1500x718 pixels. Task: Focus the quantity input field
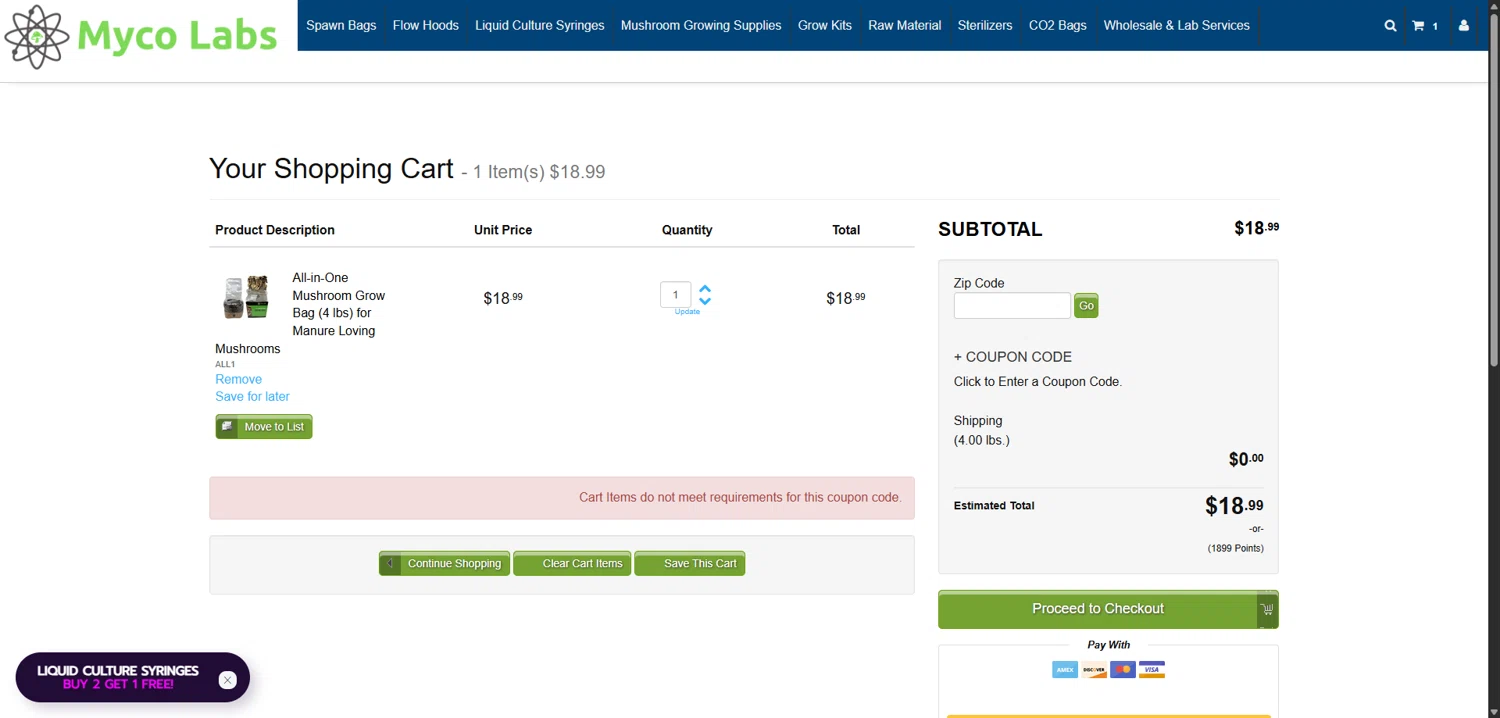675,294
